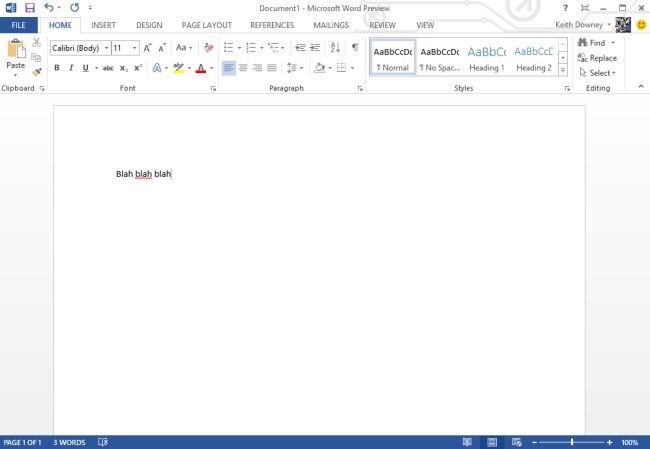Switch to the DESIGN tab

tap(149, 25)
